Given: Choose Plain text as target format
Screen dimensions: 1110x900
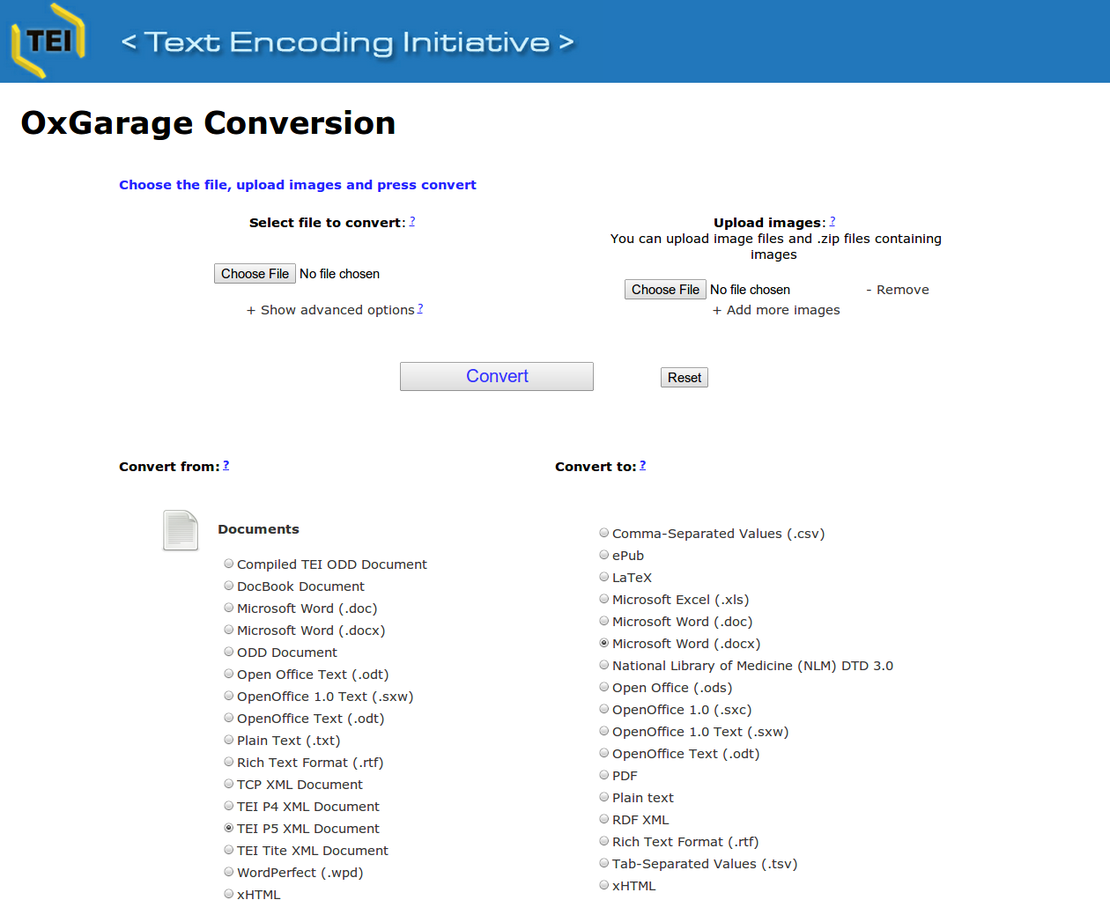Looking at the screenshot, I should (604, 797).
